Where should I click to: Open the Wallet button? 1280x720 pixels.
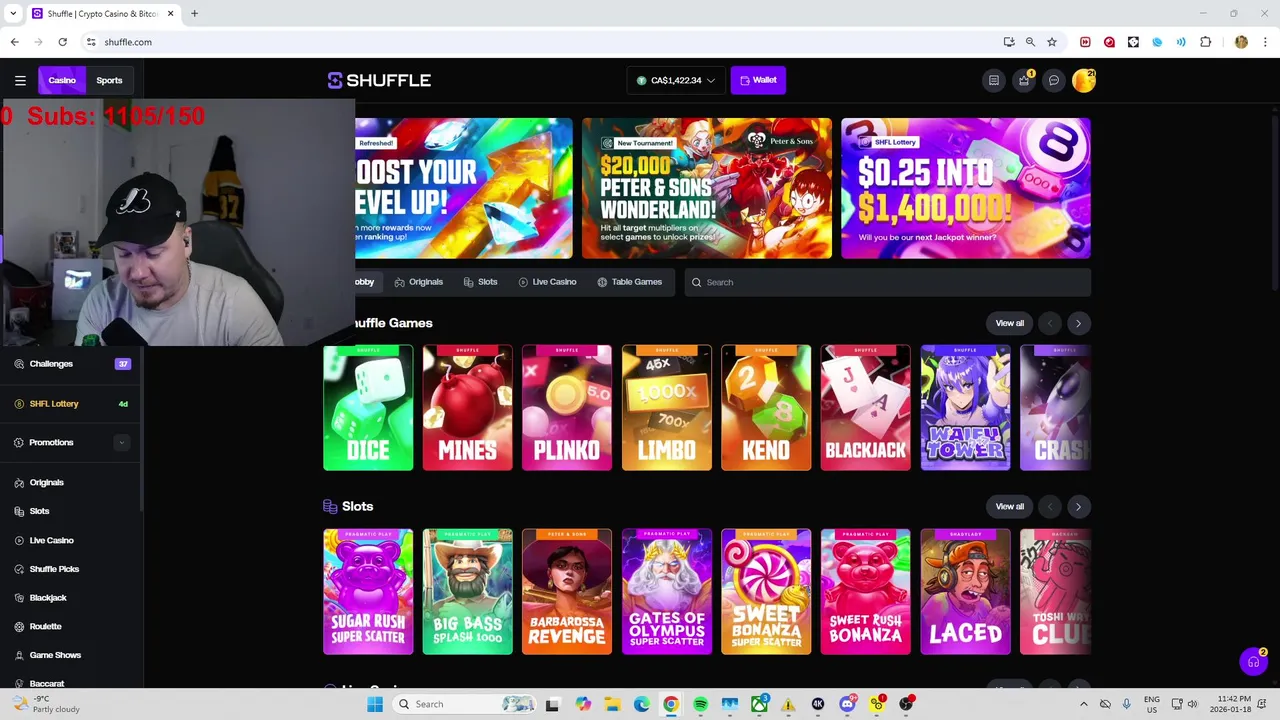(x=758, y=80)
